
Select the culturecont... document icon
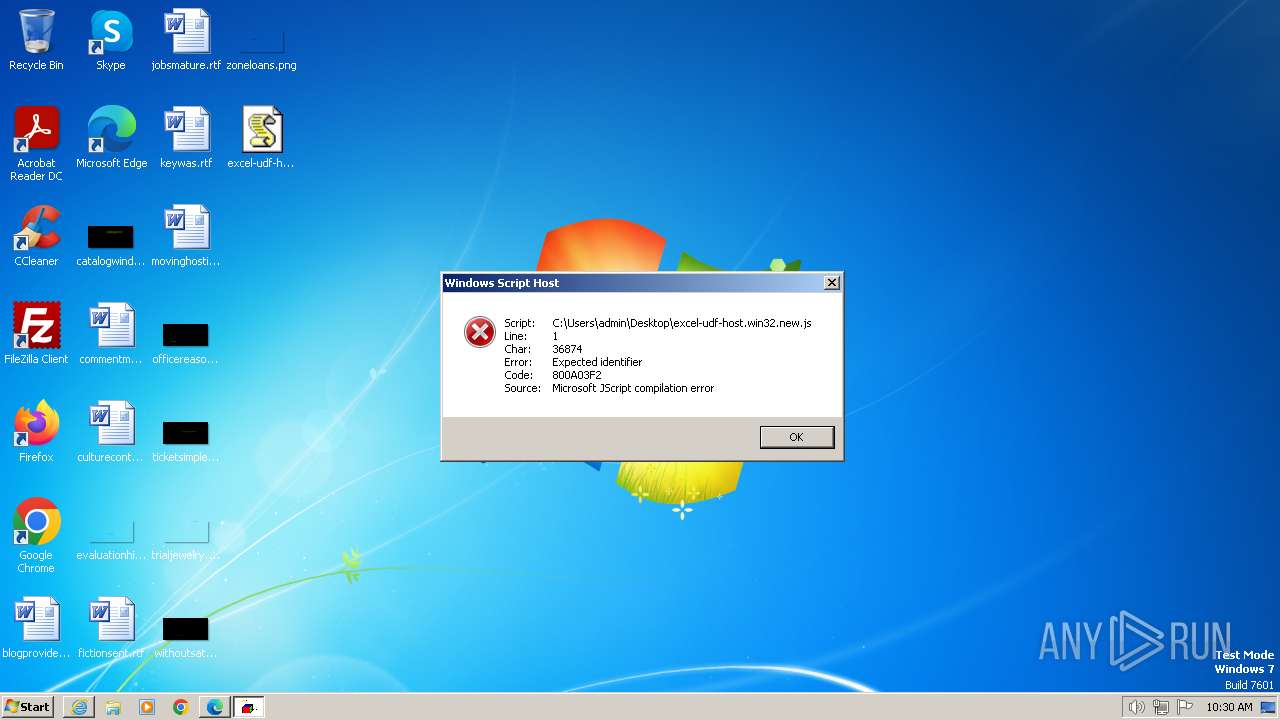click(x=111, y=432)
